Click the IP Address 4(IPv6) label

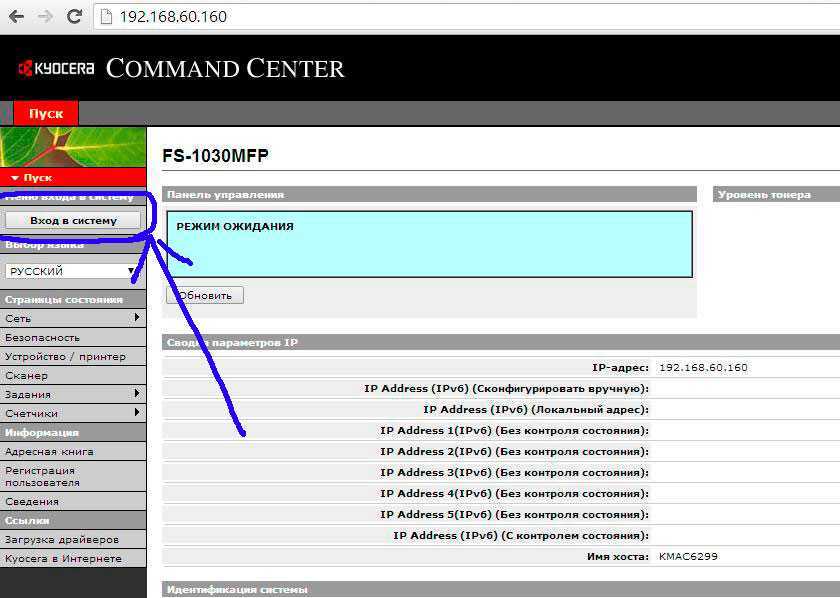(x=514, y=493)
